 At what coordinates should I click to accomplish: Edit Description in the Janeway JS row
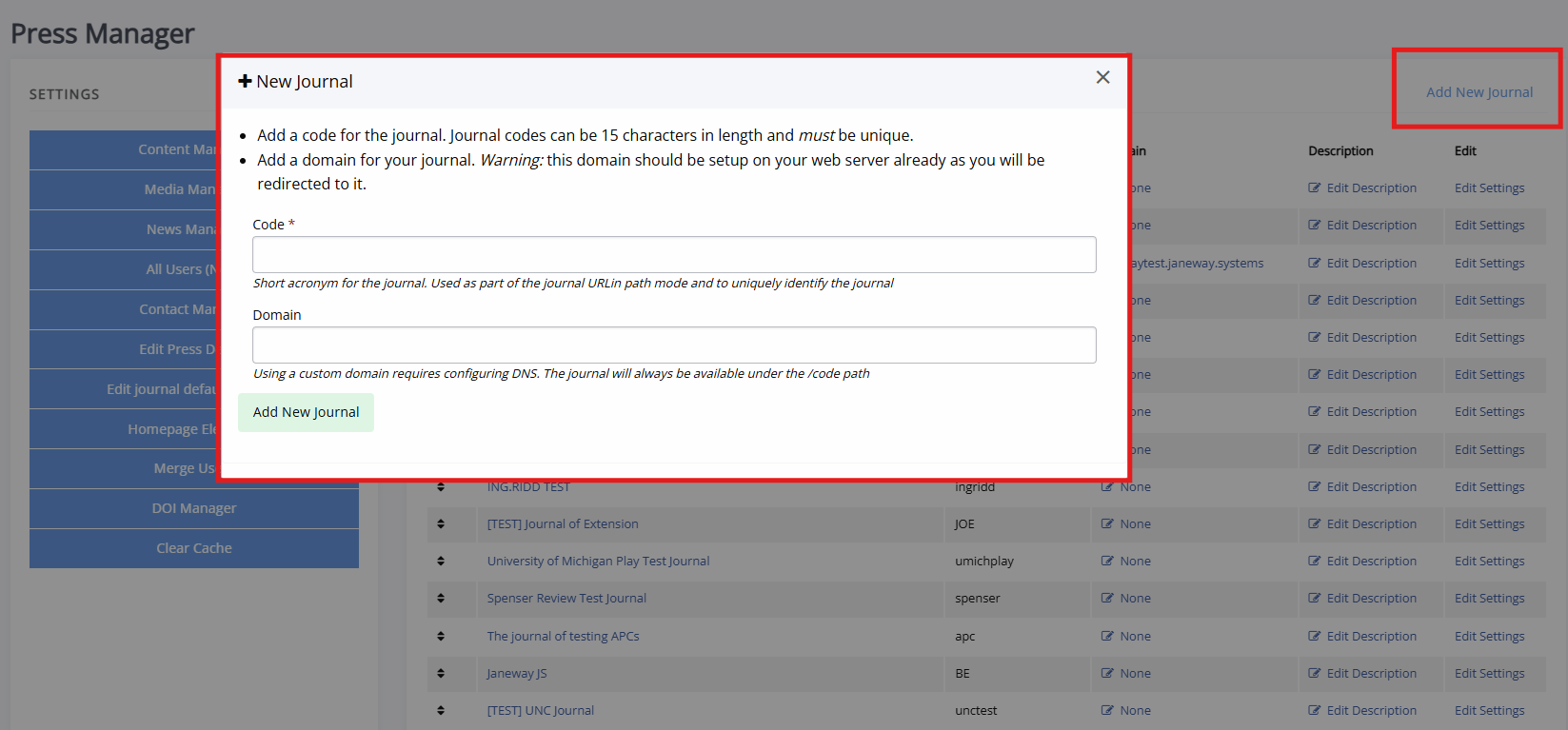tap(1362, 674)
